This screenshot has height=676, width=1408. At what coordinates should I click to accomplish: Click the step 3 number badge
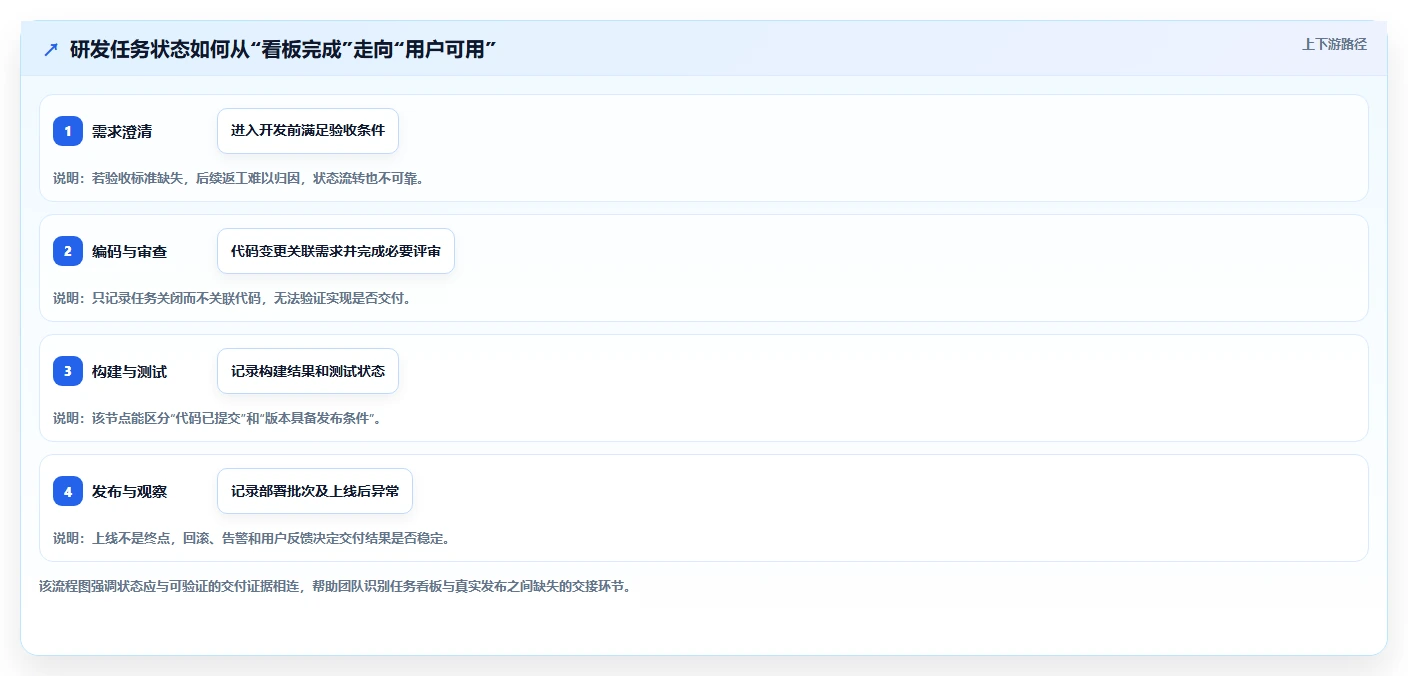pos(68,371)
